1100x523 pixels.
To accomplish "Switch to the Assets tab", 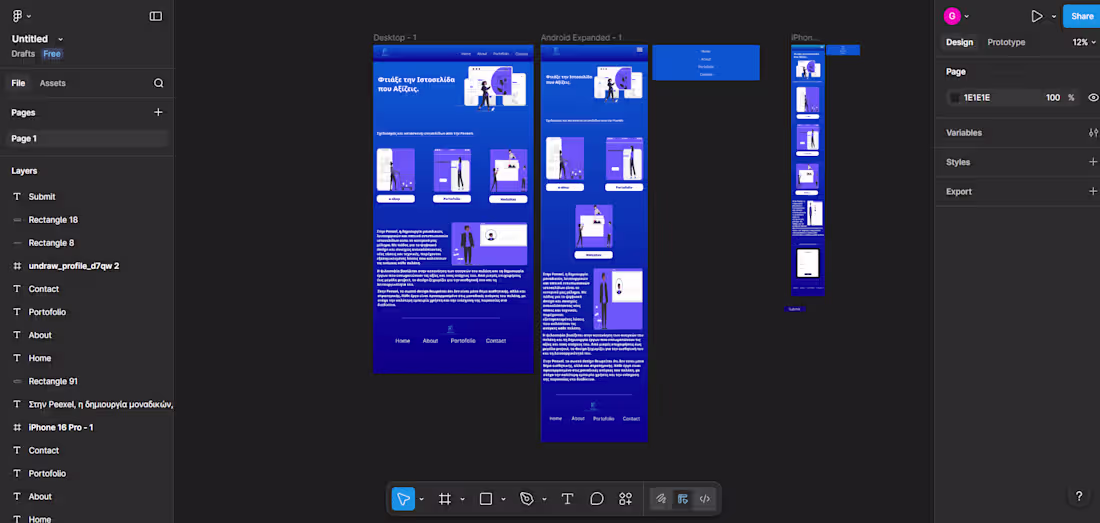I will click(x=52, y=83).
